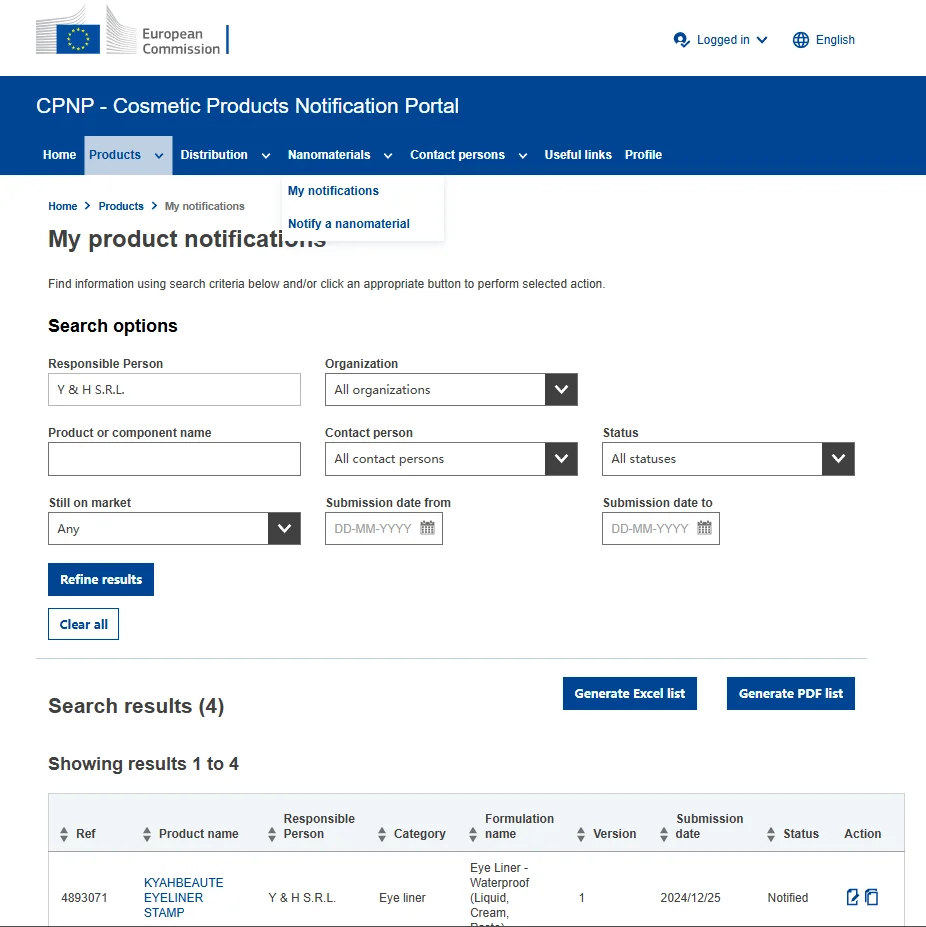This screenshot has height=927, width=926.
Task: Click the logged-in user account icon
Action: 682,40
